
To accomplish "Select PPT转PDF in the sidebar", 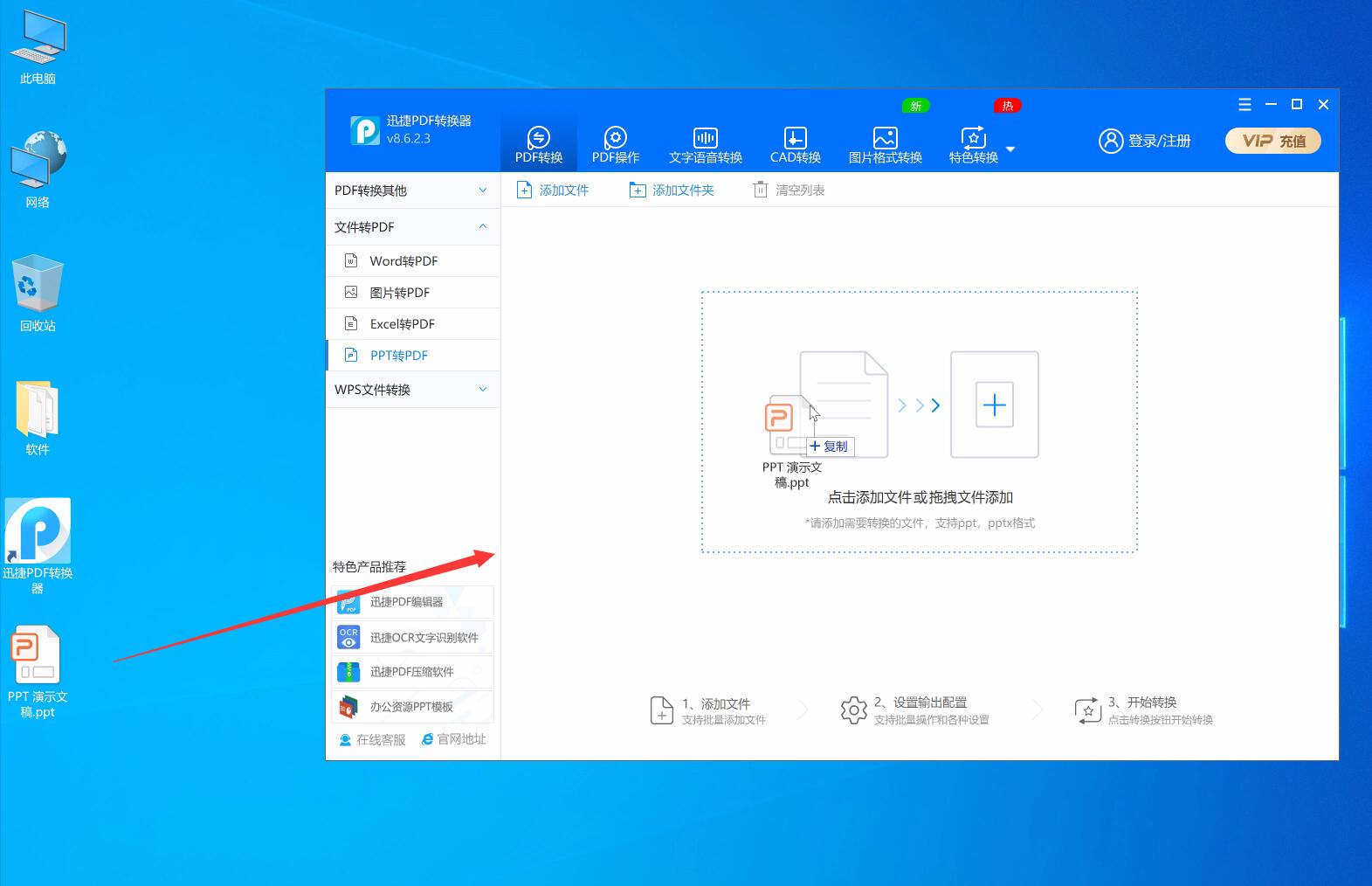I will (x=413, y=355).
